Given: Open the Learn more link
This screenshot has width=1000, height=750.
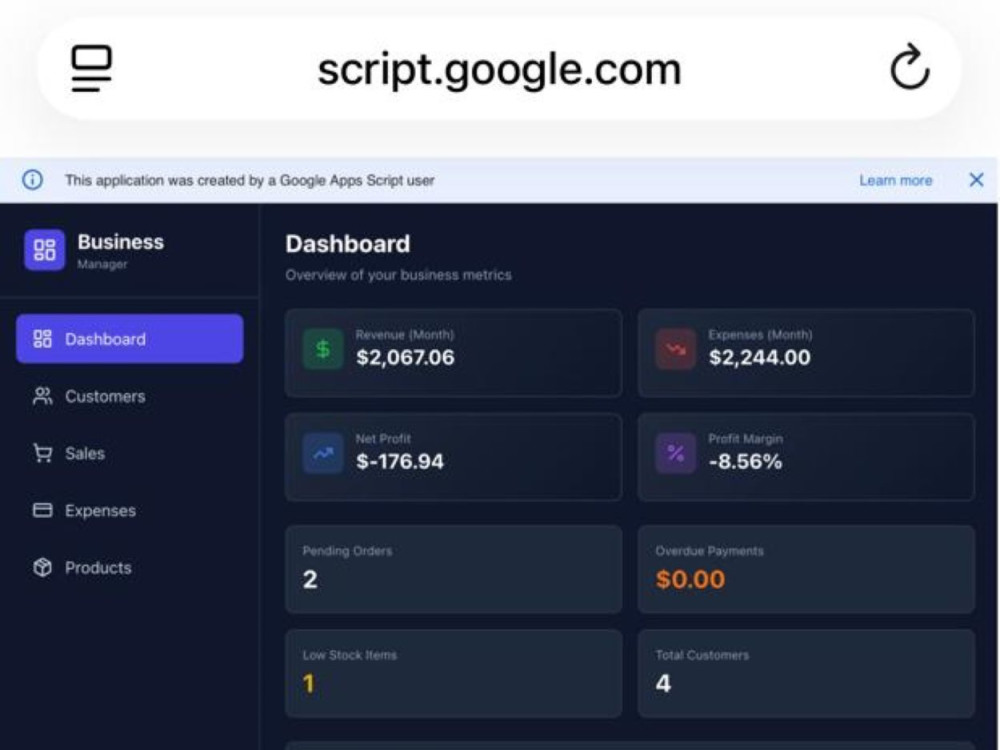Looking at the screenshot, I should pyautogui.click(x=895, y=180).
